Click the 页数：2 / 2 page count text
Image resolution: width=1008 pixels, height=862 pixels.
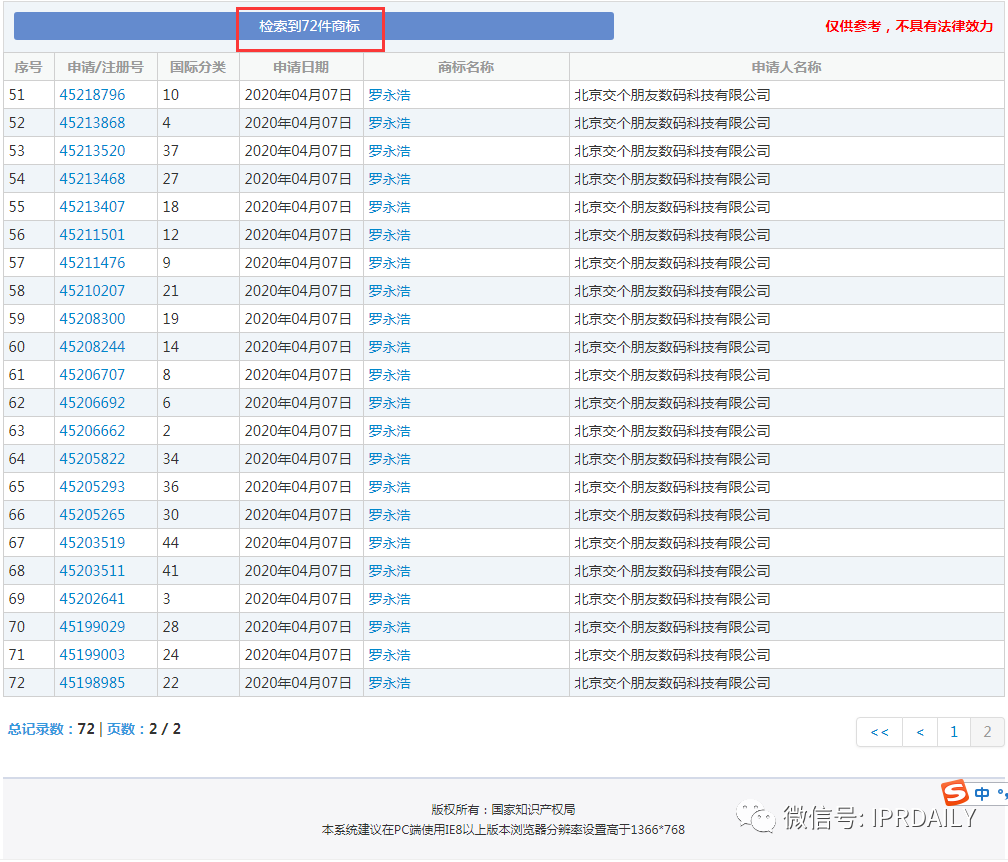144,729
